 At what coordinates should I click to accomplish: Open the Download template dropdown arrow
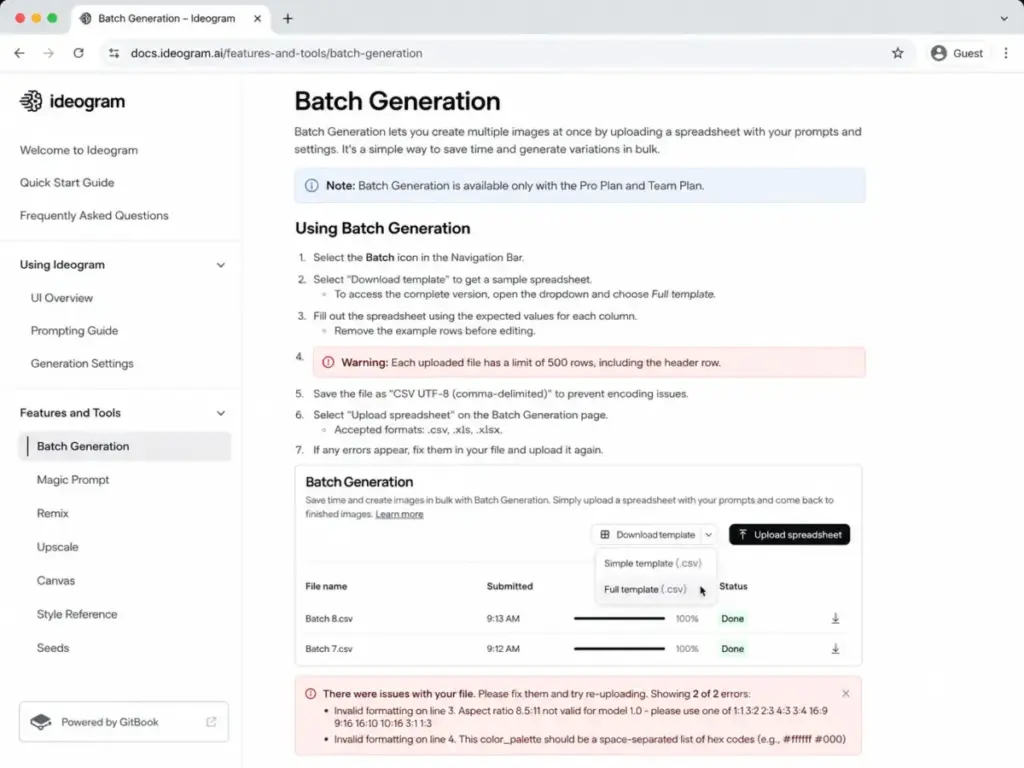pyautogui.click(x=709, y=535)
